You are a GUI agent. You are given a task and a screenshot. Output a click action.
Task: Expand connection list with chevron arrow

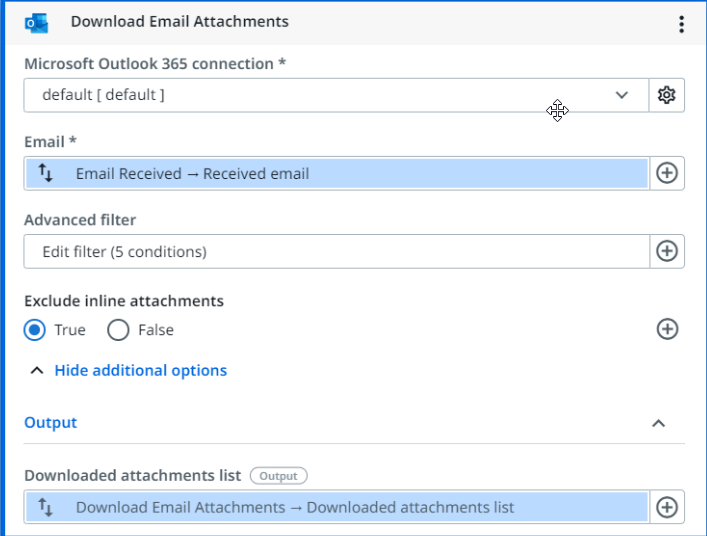click(622, 95)
